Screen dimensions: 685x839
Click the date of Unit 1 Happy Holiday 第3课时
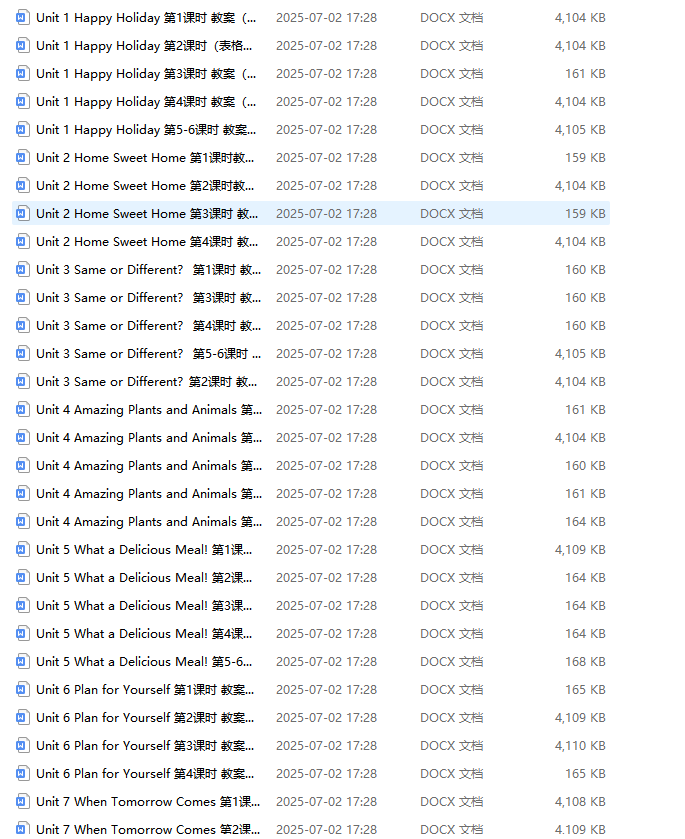tap(326, 74)
